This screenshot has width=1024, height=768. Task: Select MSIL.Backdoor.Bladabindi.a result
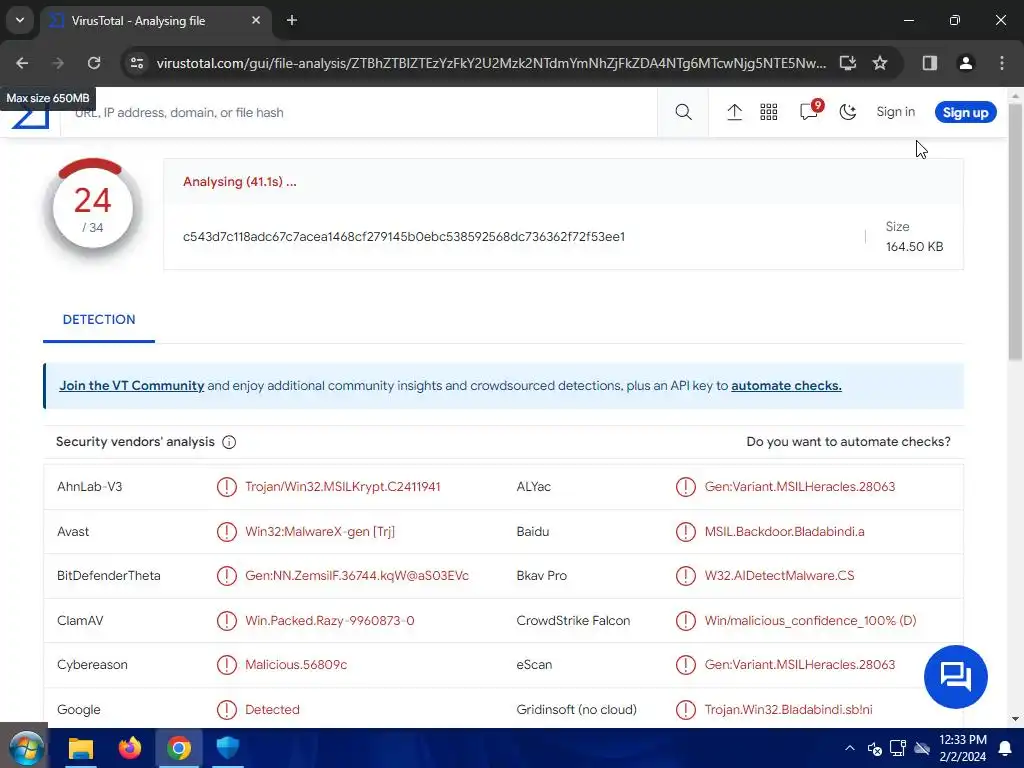pos(784,532)
